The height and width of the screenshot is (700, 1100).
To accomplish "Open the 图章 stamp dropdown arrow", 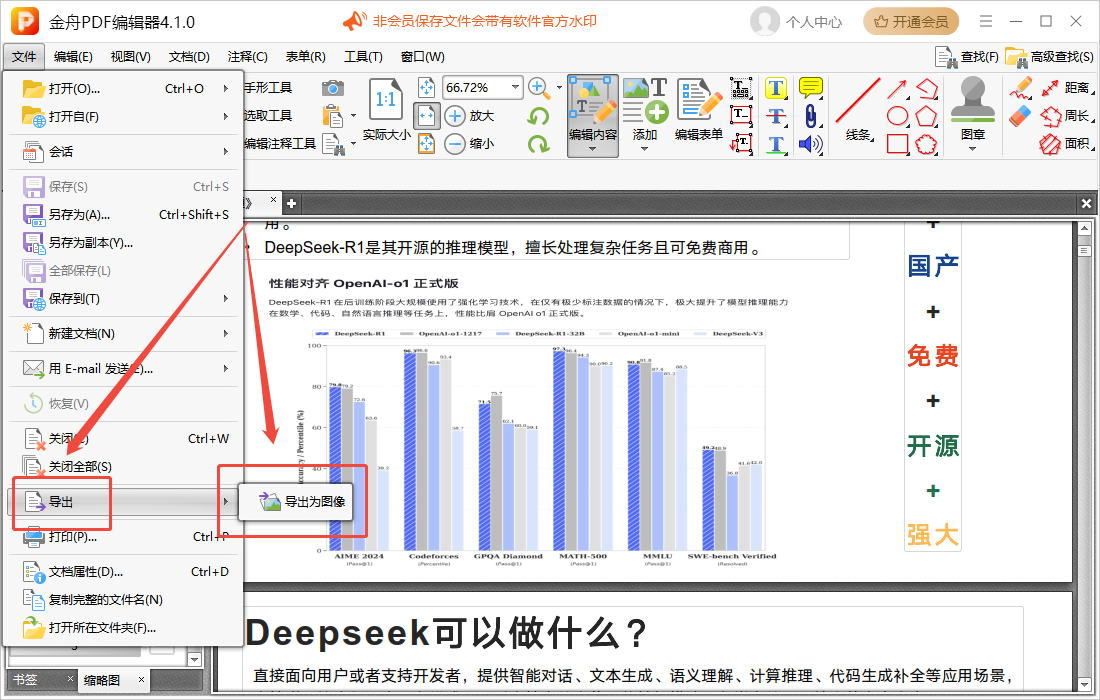I will (972, 149).
